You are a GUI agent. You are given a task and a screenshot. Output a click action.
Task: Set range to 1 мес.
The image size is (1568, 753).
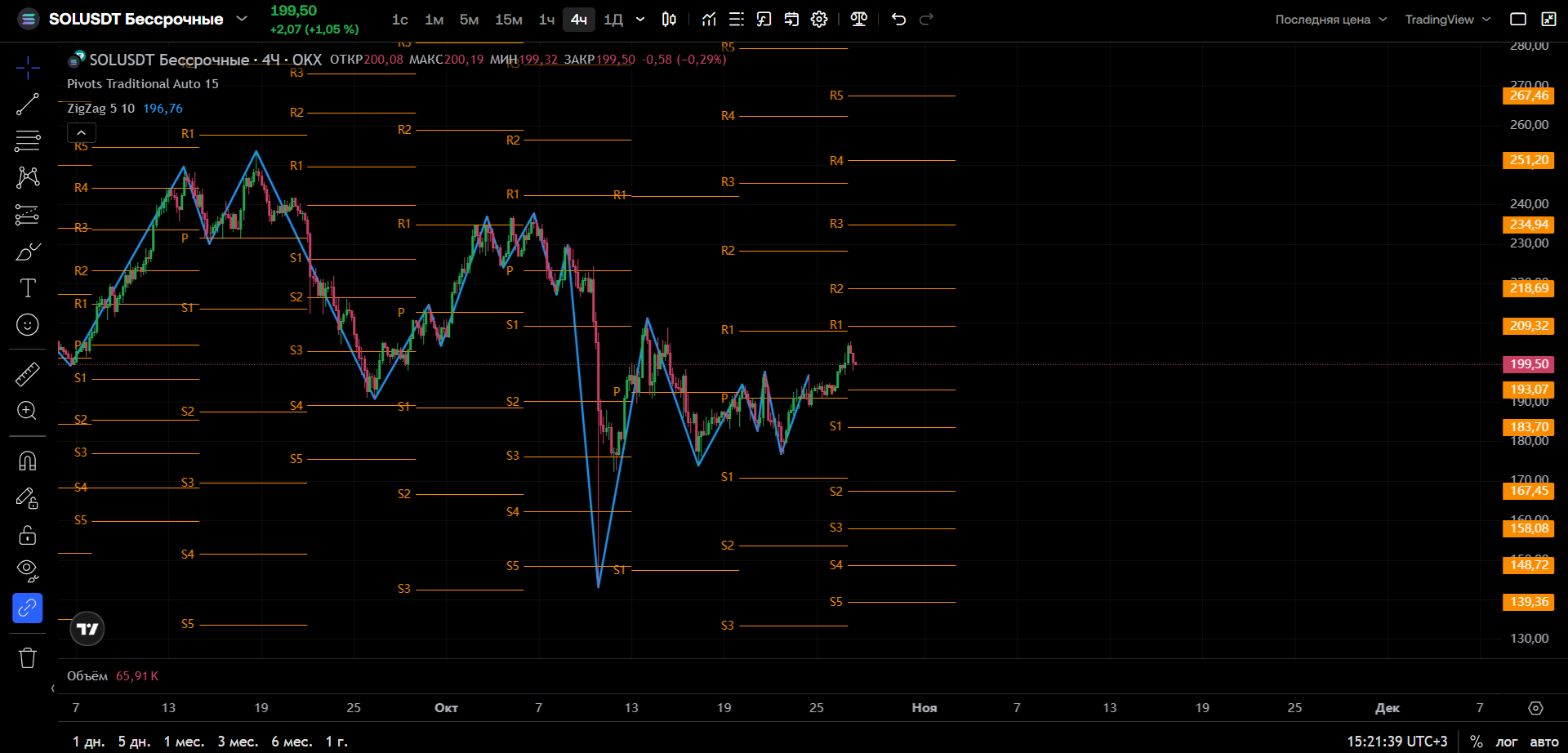tap(184, 742)
